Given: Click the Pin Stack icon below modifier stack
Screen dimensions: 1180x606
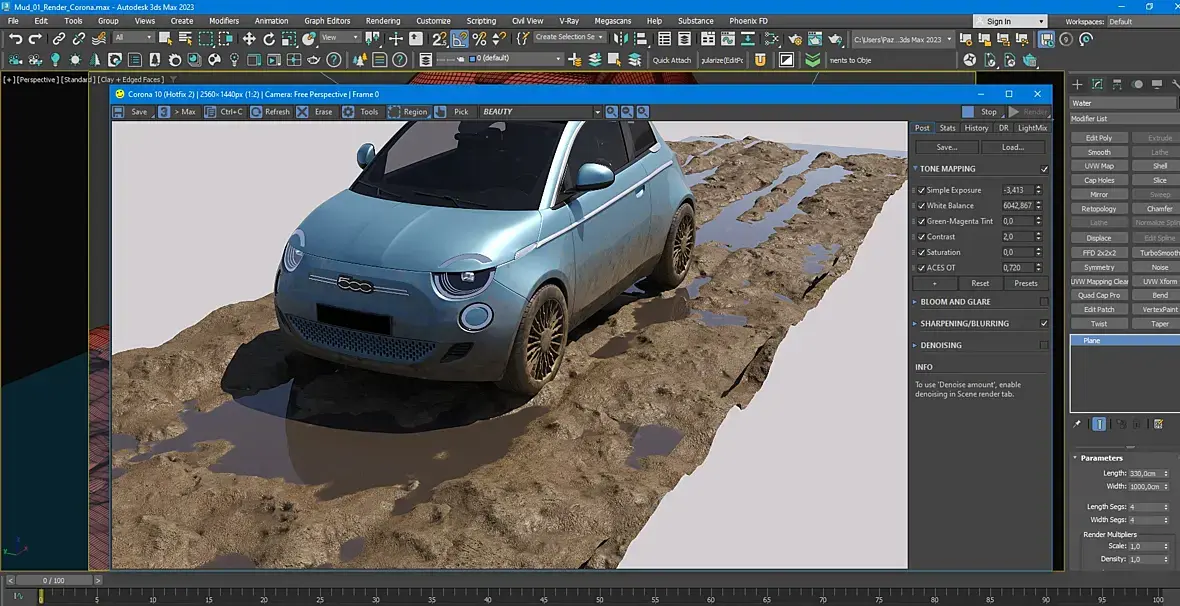Looking at the screenshot, I should coord(1077,424).
